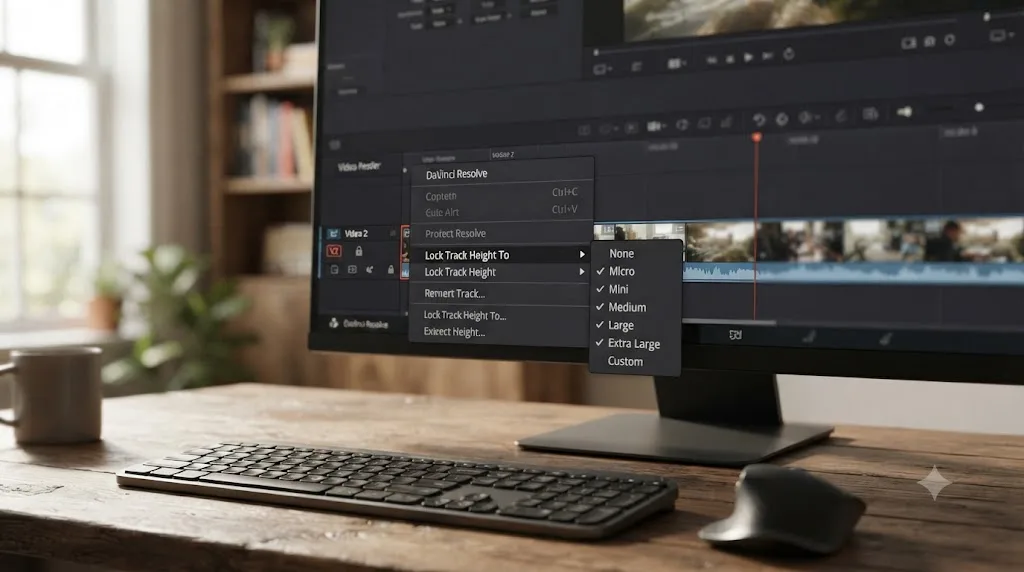Click the loop playback icon
1024x572 pixels.
coord(789,54)
